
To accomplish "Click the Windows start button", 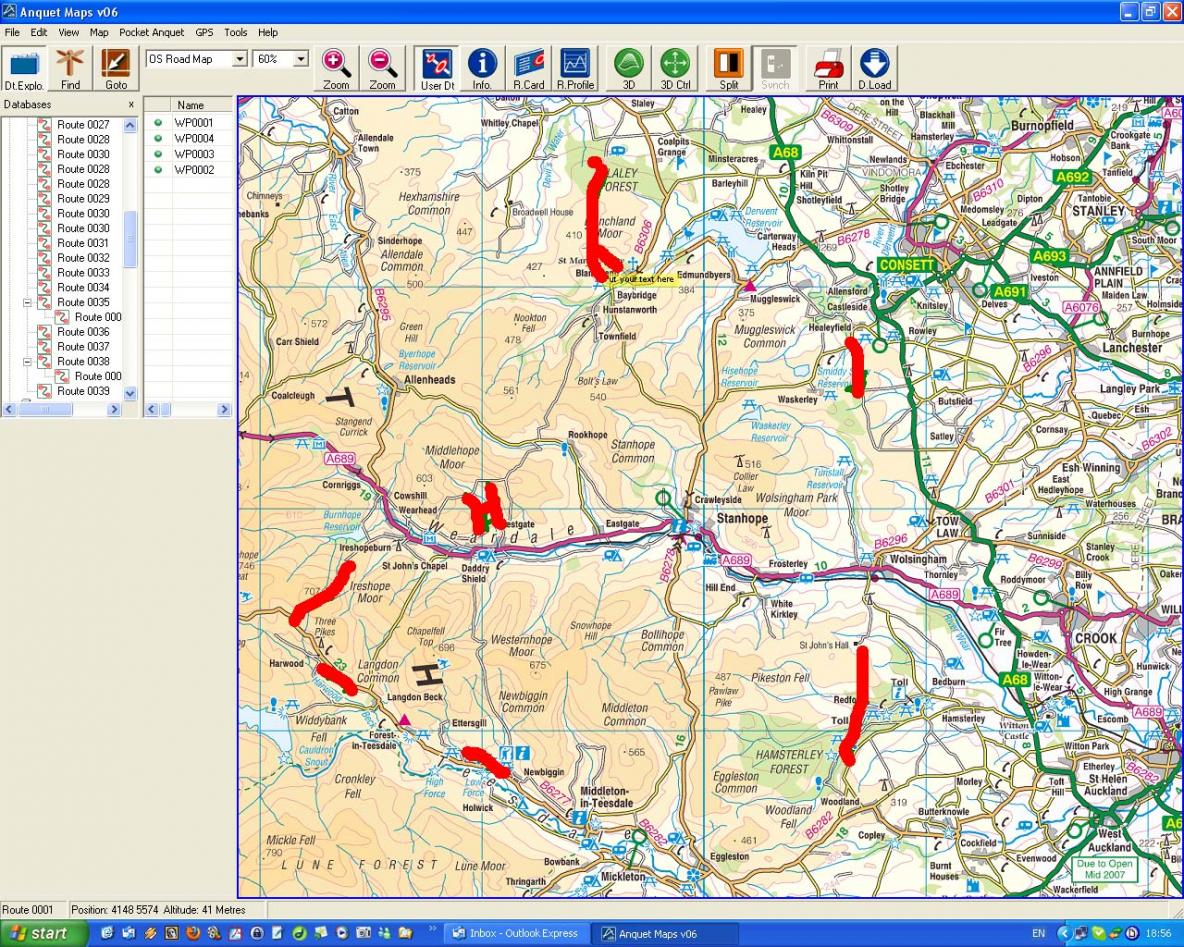I will [x=40, y=933].
